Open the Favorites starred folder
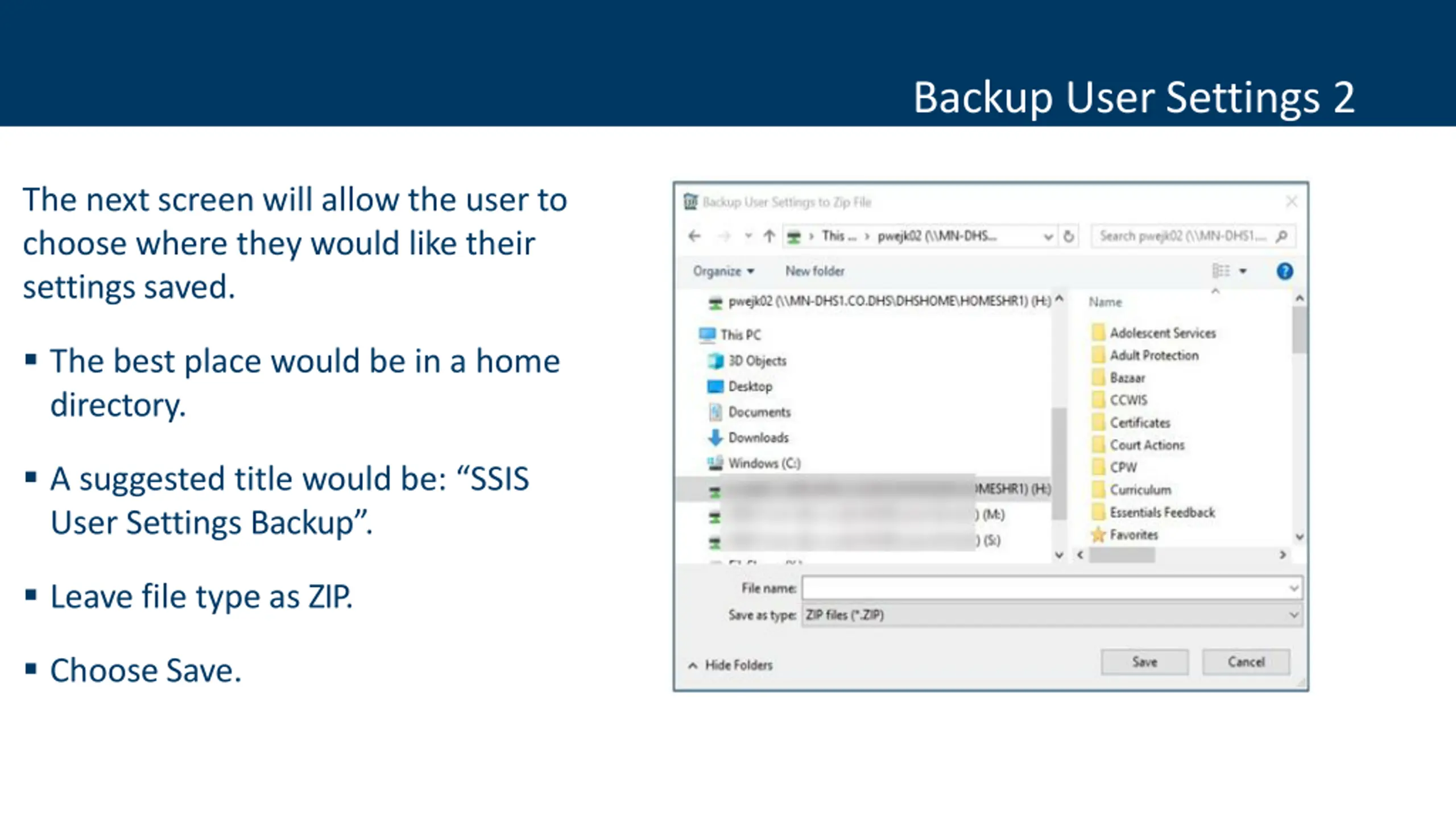 point(1124,535)
